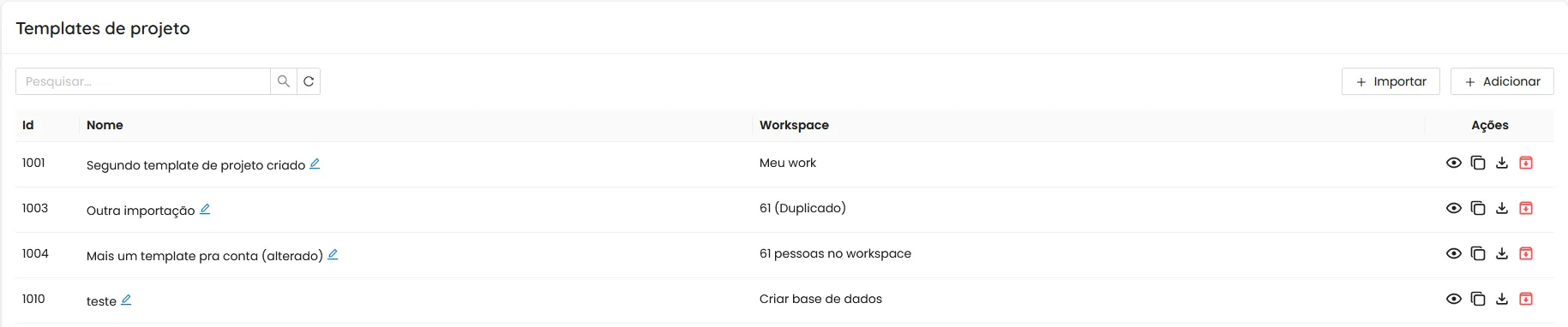Click the Adicionar button
This screenshot has width=1568, height=327.
coord(1502,81)
